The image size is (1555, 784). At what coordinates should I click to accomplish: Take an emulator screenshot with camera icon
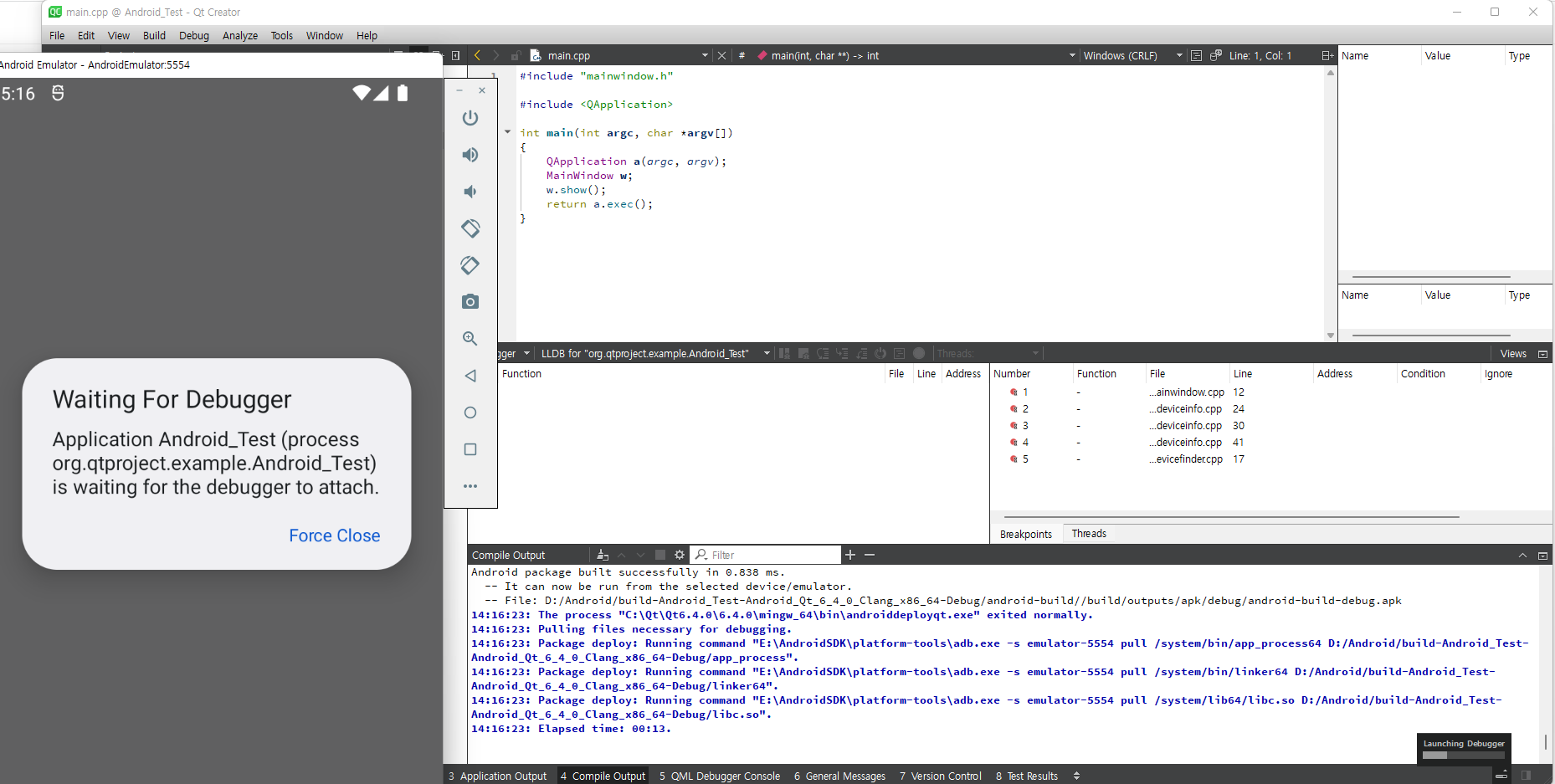click(470, 302)
